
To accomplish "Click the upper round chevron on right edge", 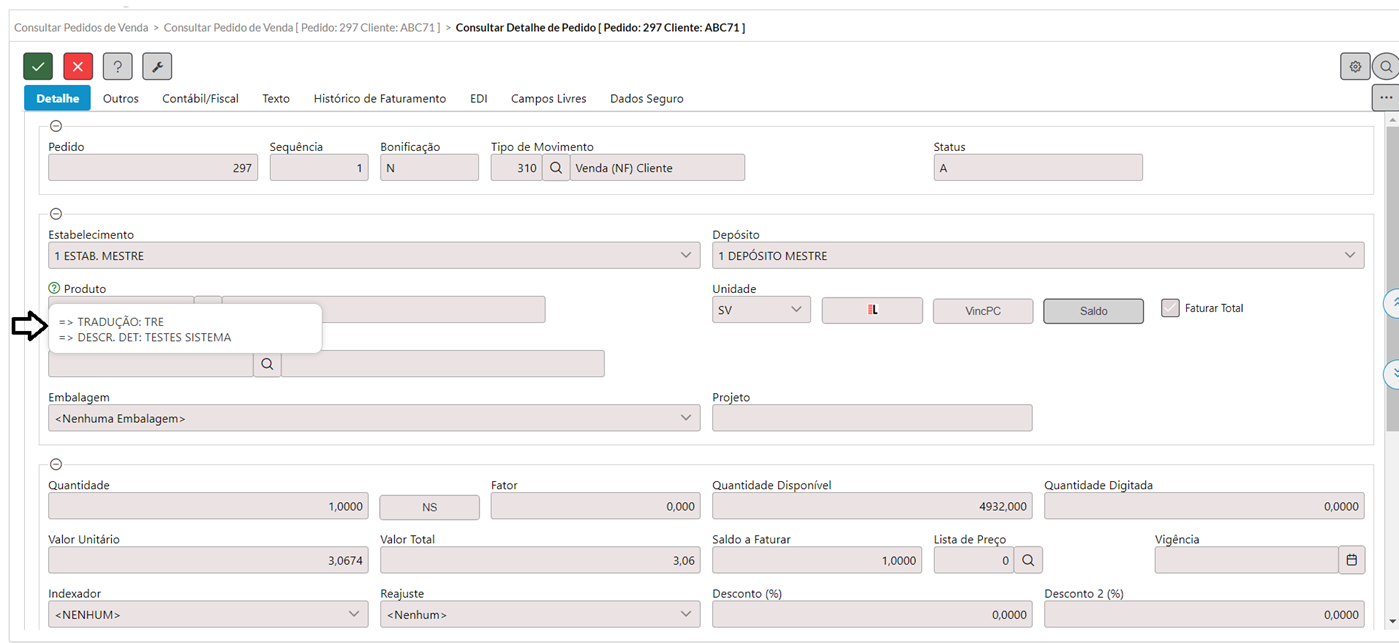I will (x=1392, y=304).
